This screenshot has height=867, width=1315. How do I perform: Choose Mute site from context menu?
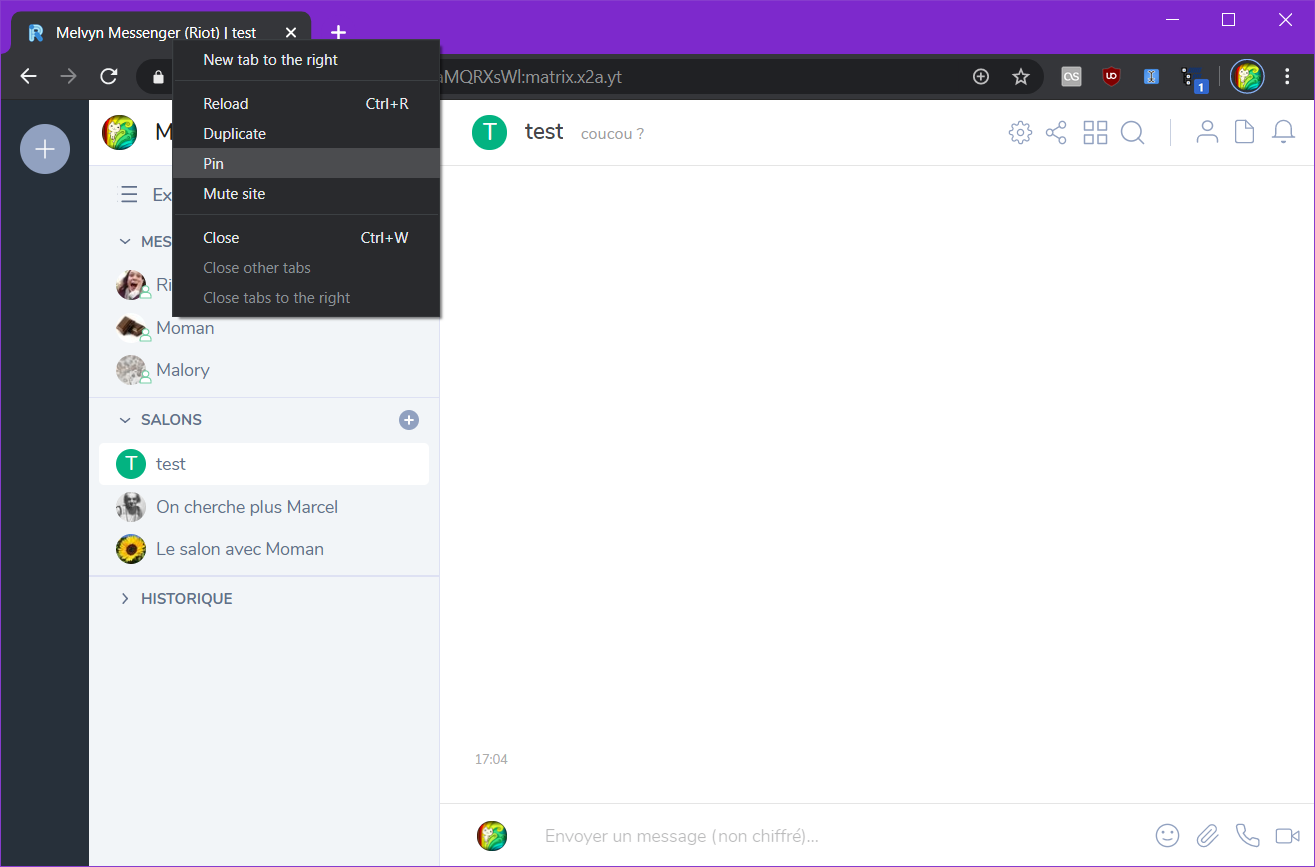(234, 194)
